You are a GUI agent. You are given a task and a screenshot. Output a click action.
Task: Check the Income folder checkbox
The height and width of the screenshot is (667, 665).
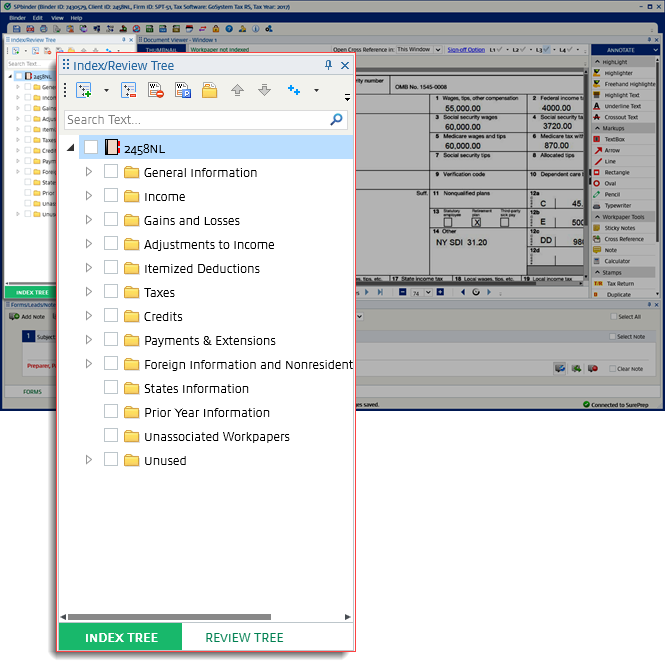coord(111,196)
